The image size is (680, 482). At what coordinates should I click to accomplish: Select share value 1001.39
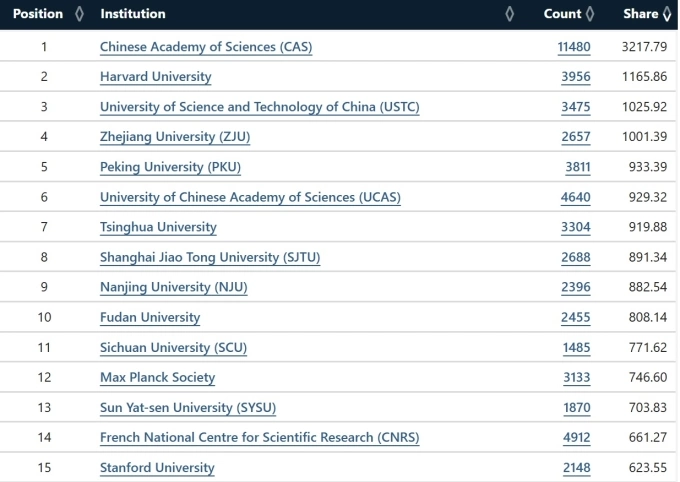pyautogui.click(x=645, y=137)
